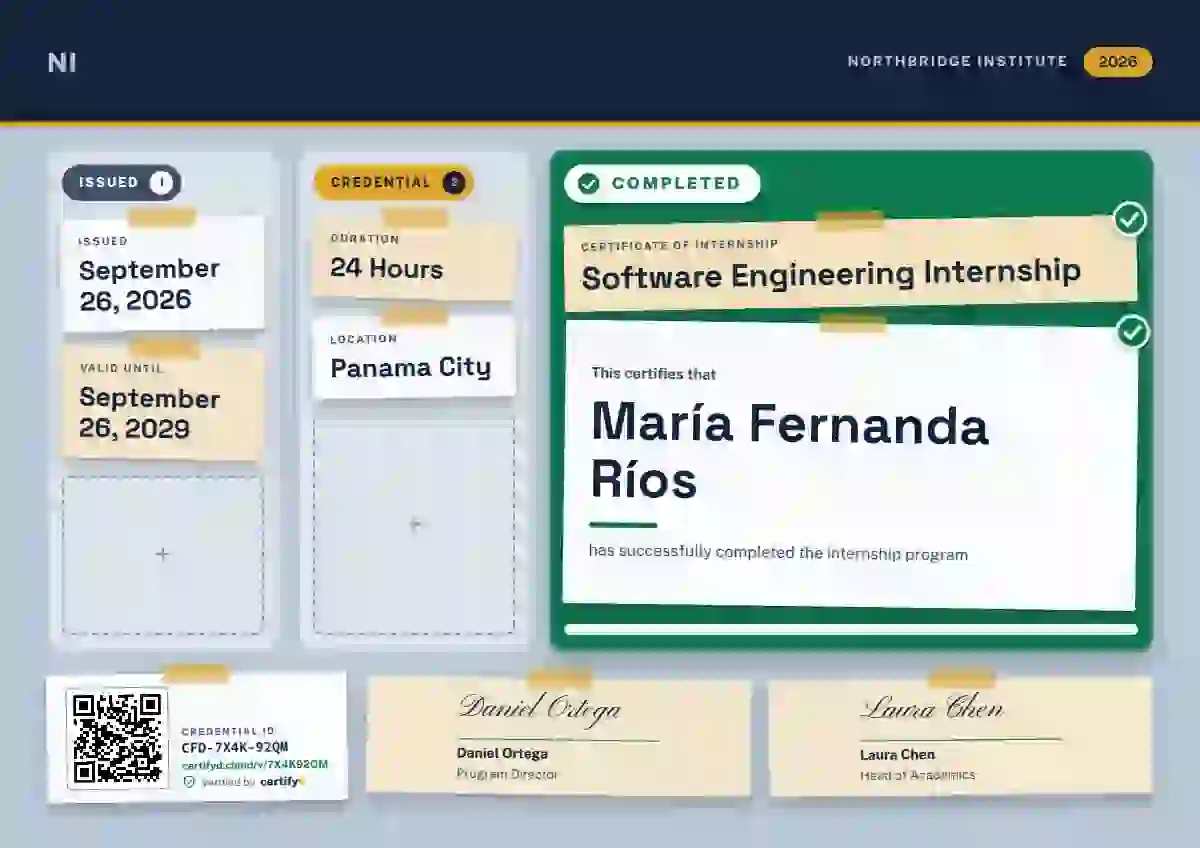Viewport: 1200px width, 848px height.
Task: Click the Northbridge Institute header text
Action: (x=957, y=62)
